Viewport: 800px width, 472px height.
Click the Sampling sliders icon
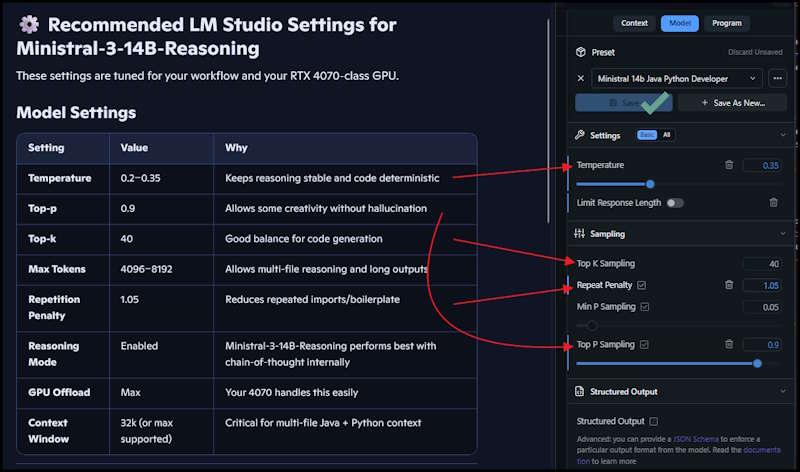[x=580, y=234]
